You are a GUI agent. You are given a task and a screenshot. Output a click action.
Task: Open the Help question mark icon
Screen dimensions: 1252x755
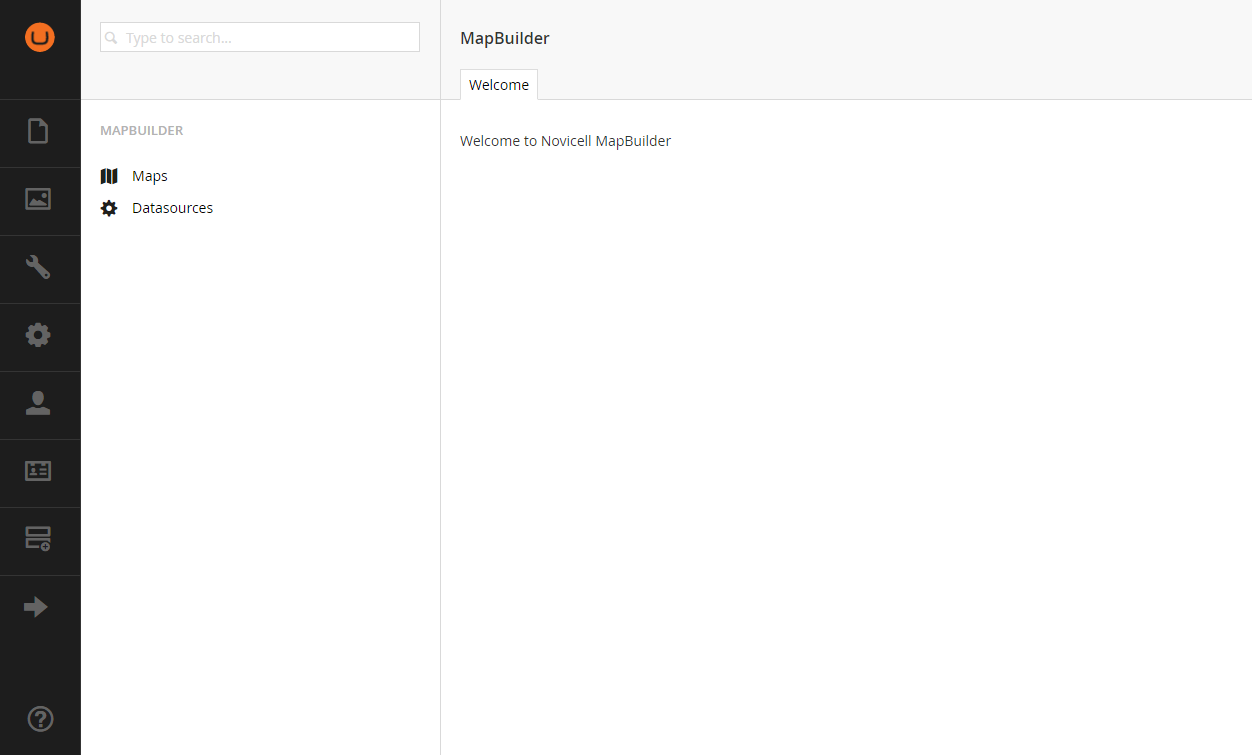pyautogui.click(x=40, y=718)
